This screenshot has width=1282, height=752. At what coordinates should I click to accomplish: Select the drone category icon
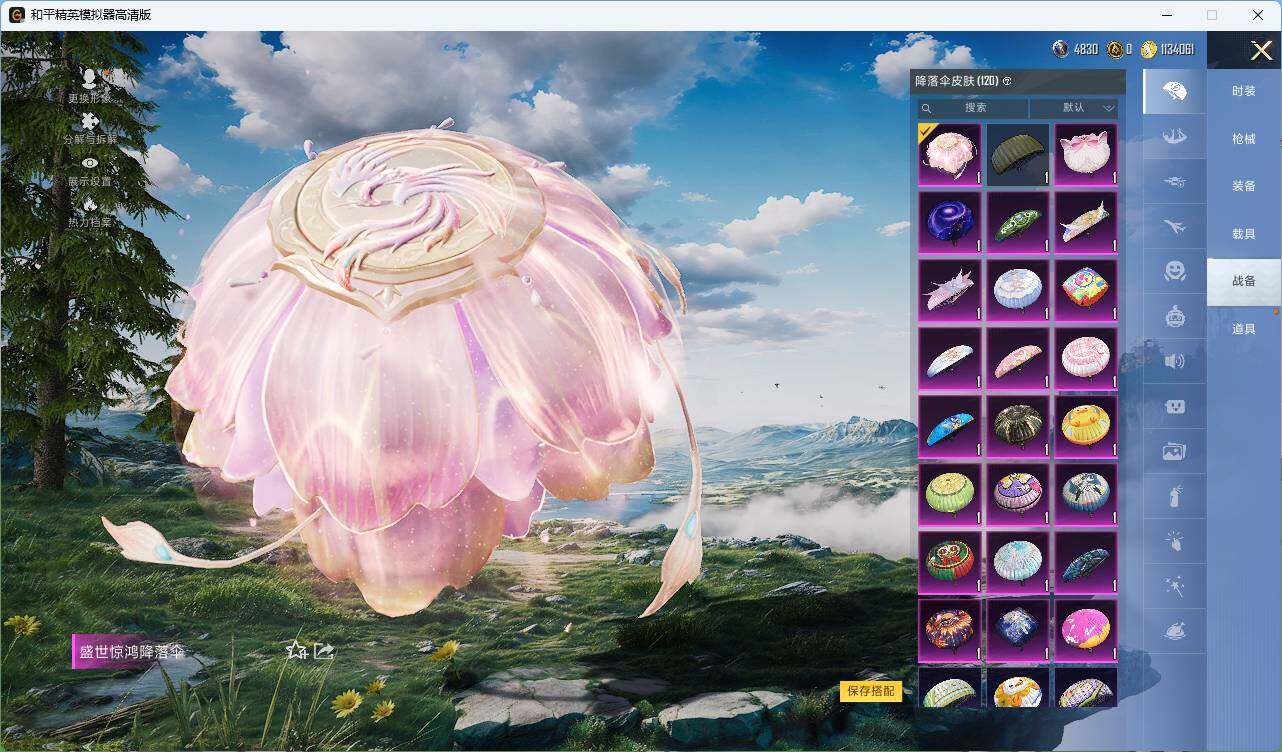(1174, 182)
